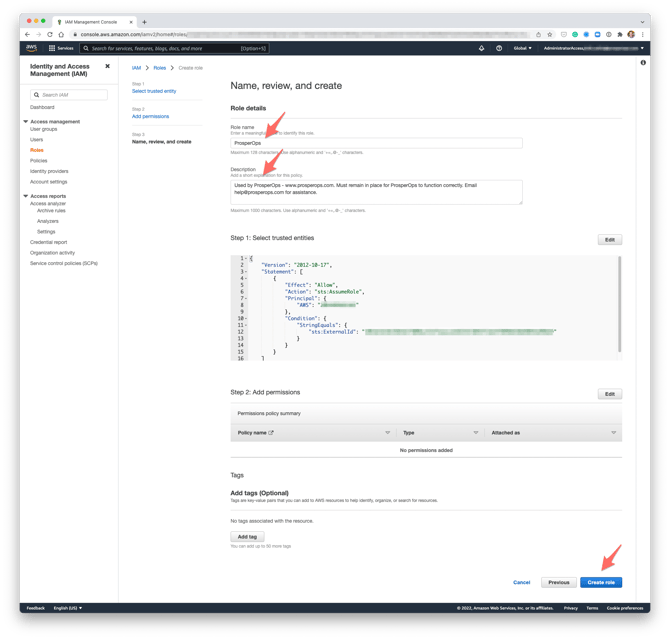Viewport: 670px width, 639px height.
Task: Open the notifications bell icon
Action: tap(481, 48)
